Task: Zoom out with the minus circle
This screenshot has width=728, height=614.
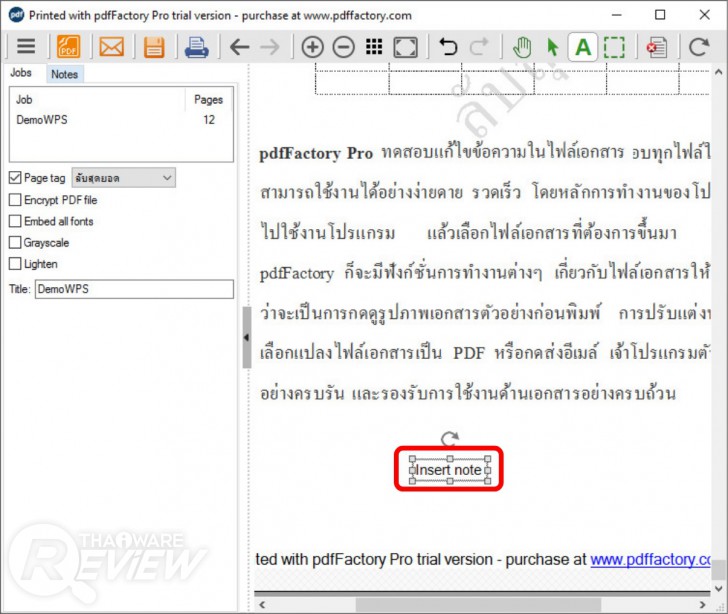Action: coord(344,47)
